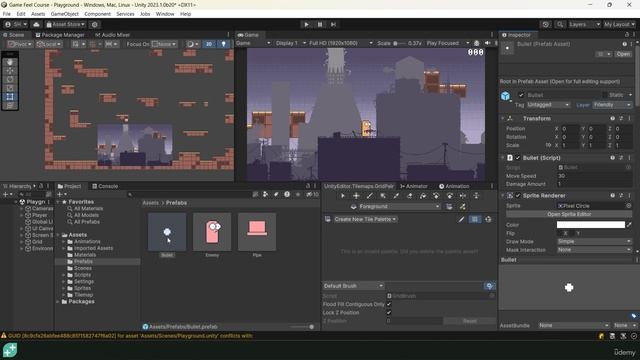This screenshot has height=360, width=640.
Task: Toggle Bullet object active checkbox
Action: coord(521,95)
